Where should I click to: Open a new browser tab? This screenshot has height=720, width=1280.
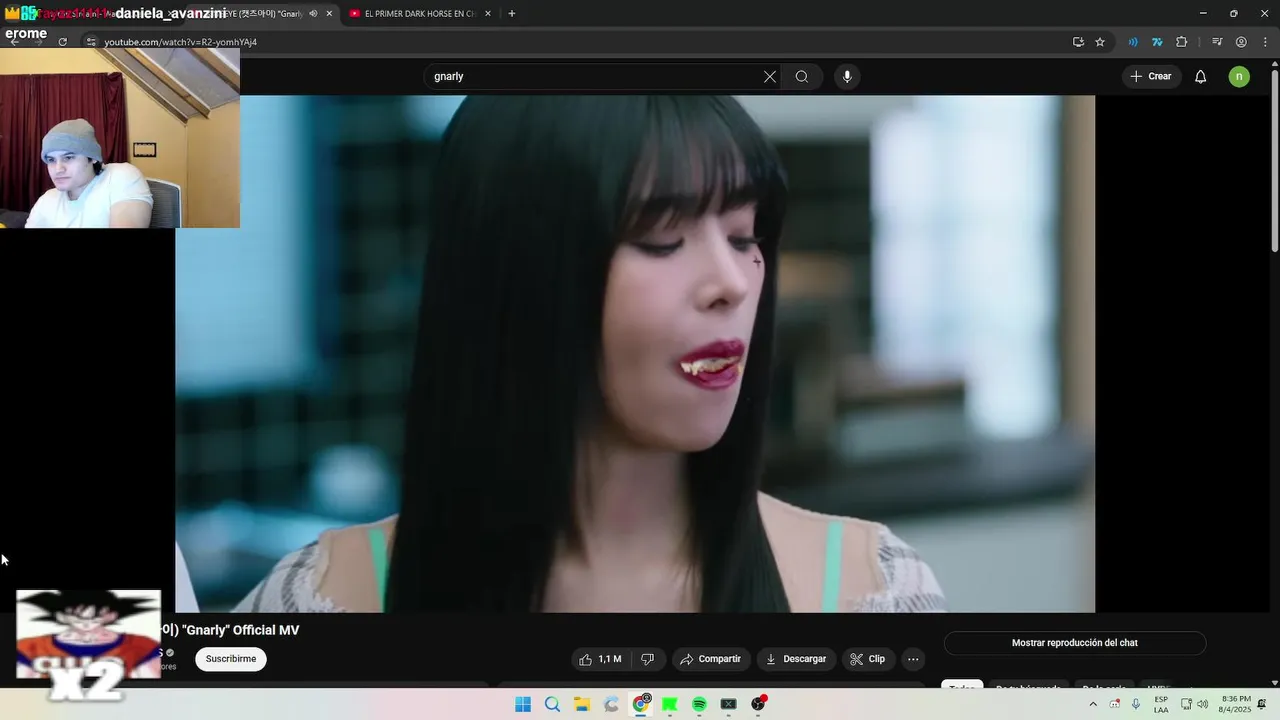coord(512,14)
